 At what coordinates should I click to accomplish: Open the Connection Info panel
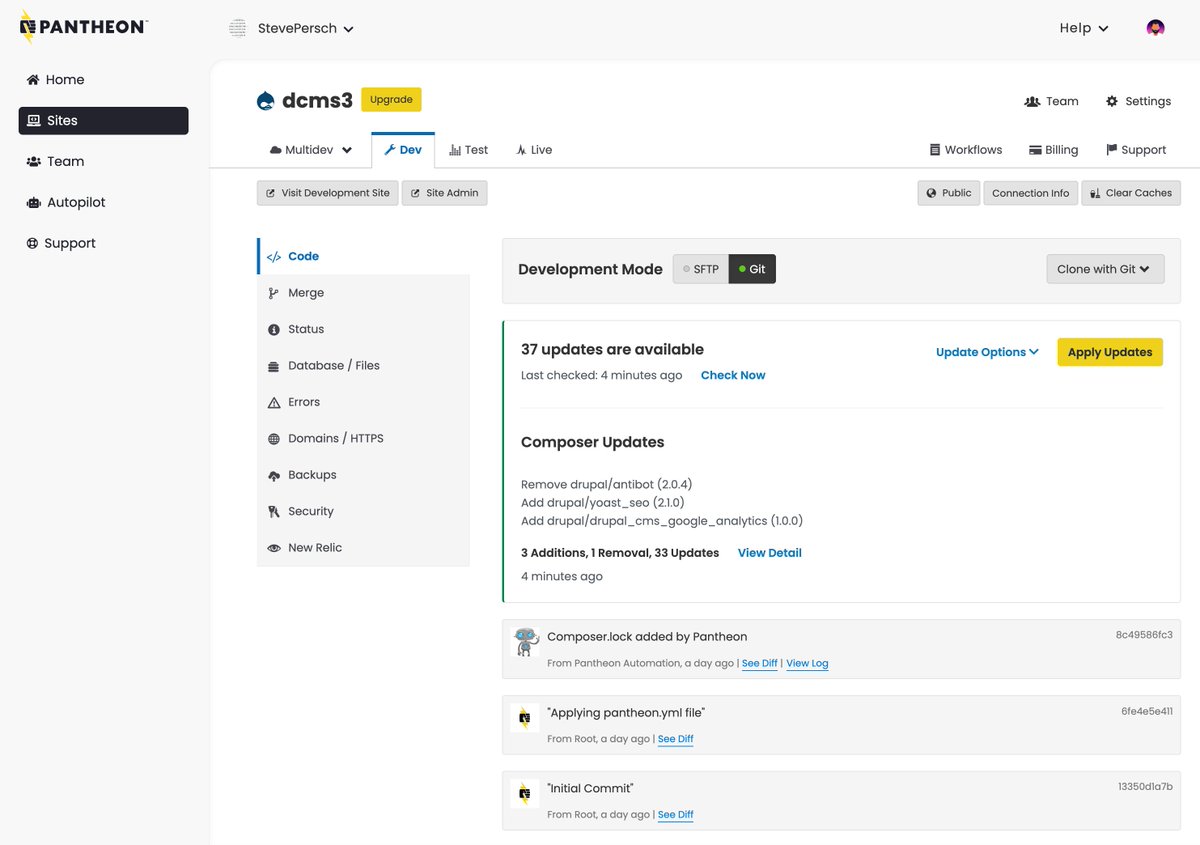click(x=1030, y=193)
